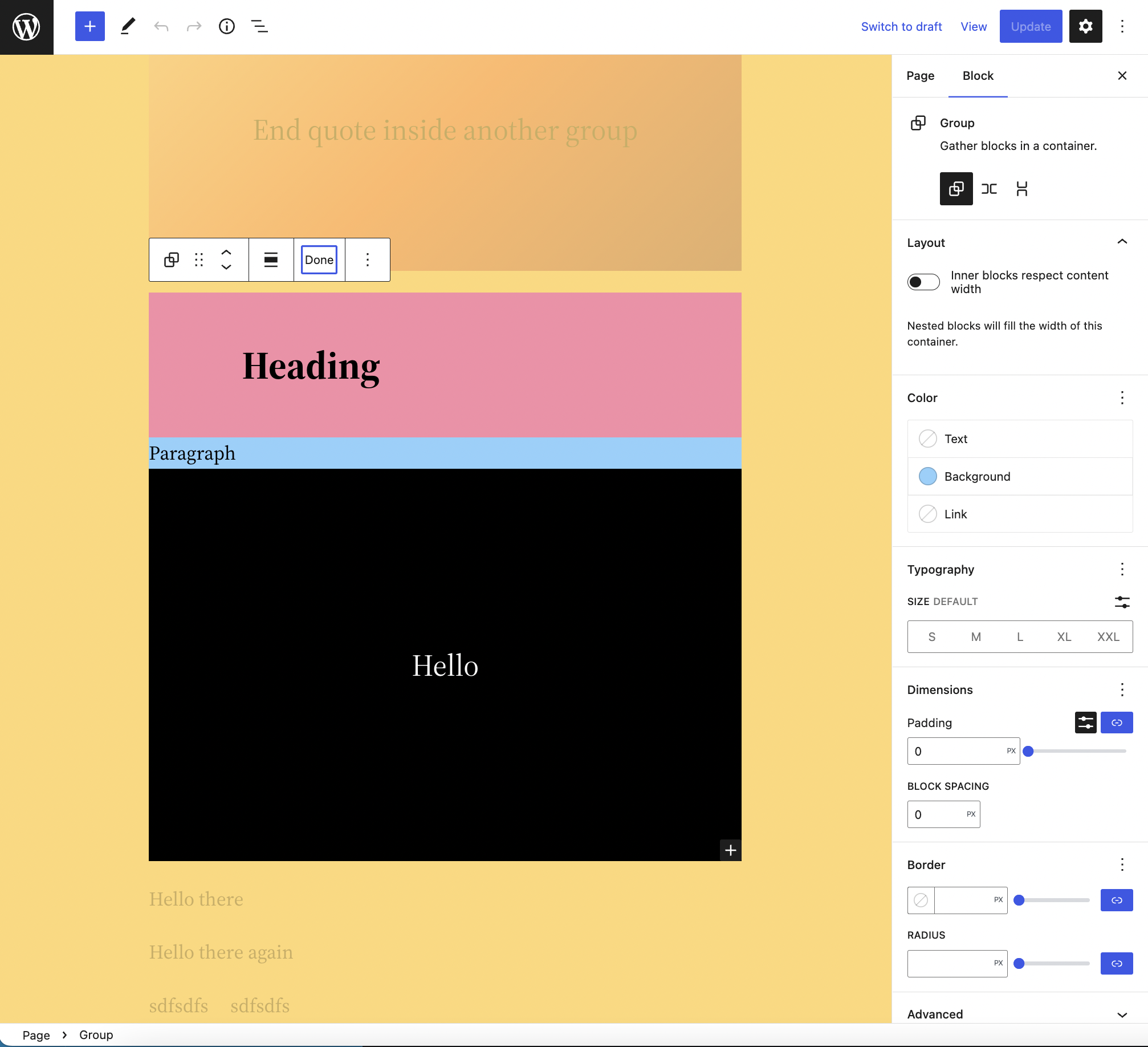Click Group in the breadcrumb bar
The image size is (1148, 1047).
point(95,1034)
